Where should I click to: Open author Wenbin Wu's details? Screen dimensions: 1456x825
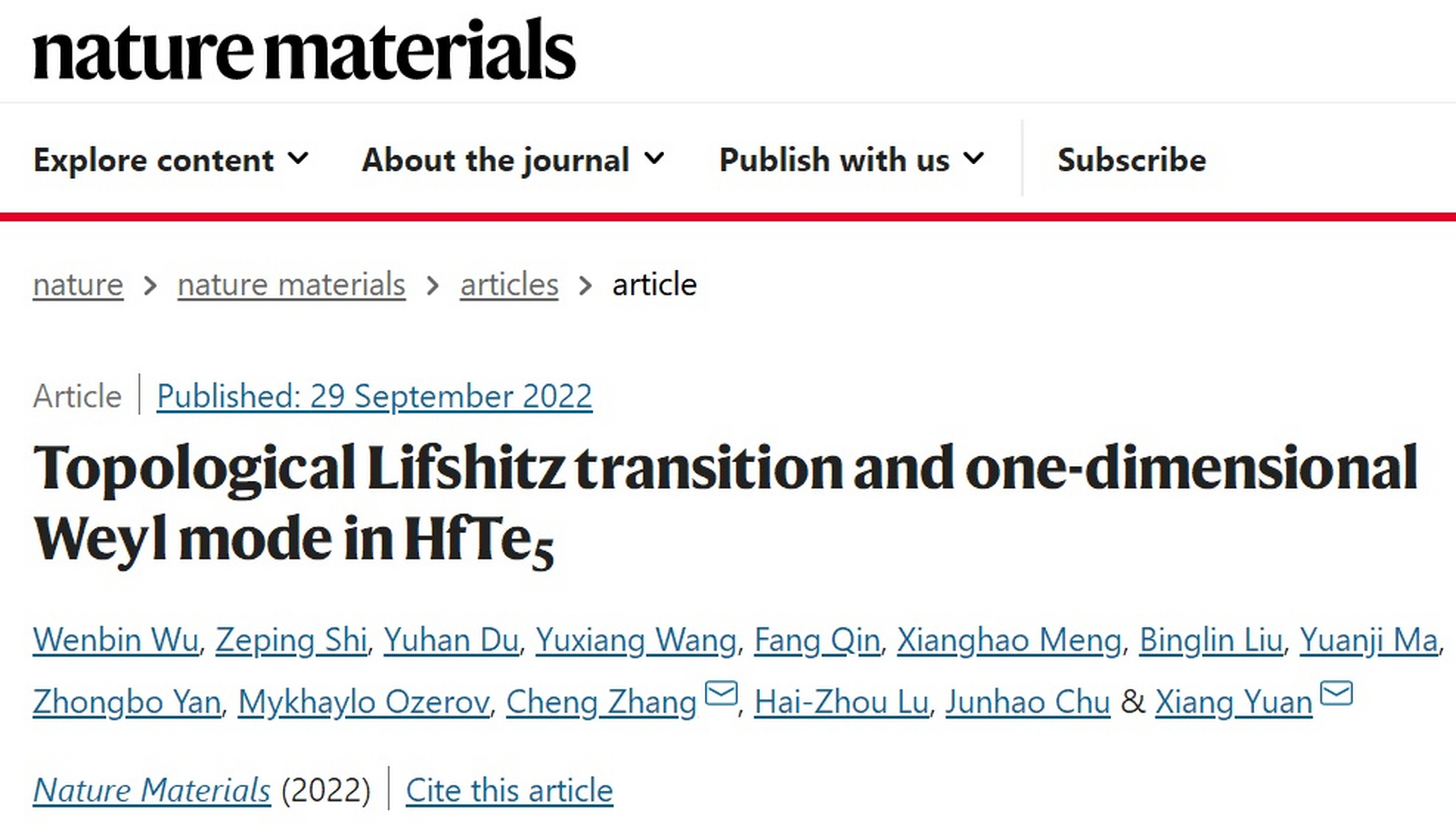coord(115,640)
